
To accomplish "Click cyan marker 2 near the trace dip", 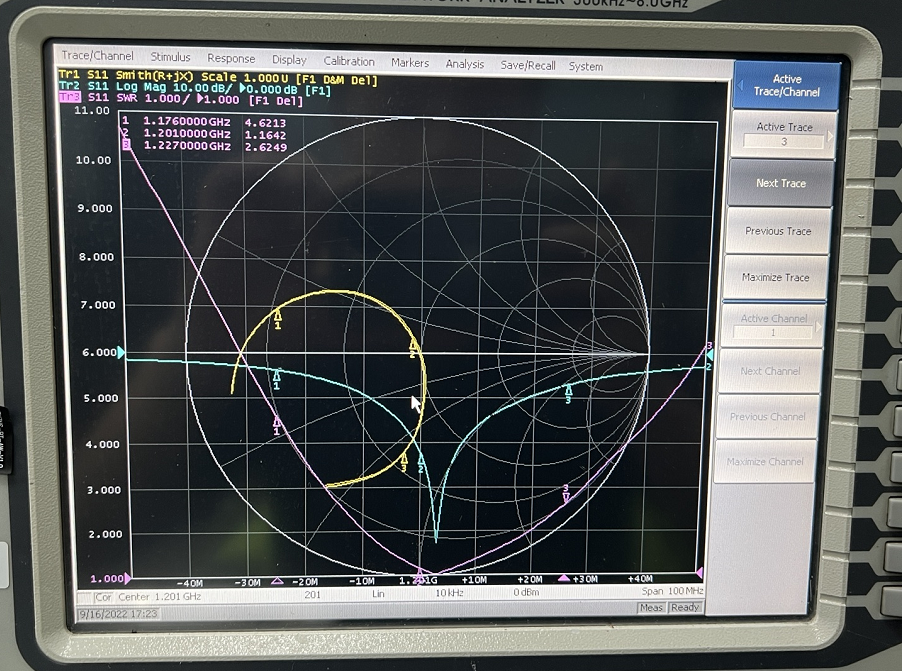I will tap(421, 461).
